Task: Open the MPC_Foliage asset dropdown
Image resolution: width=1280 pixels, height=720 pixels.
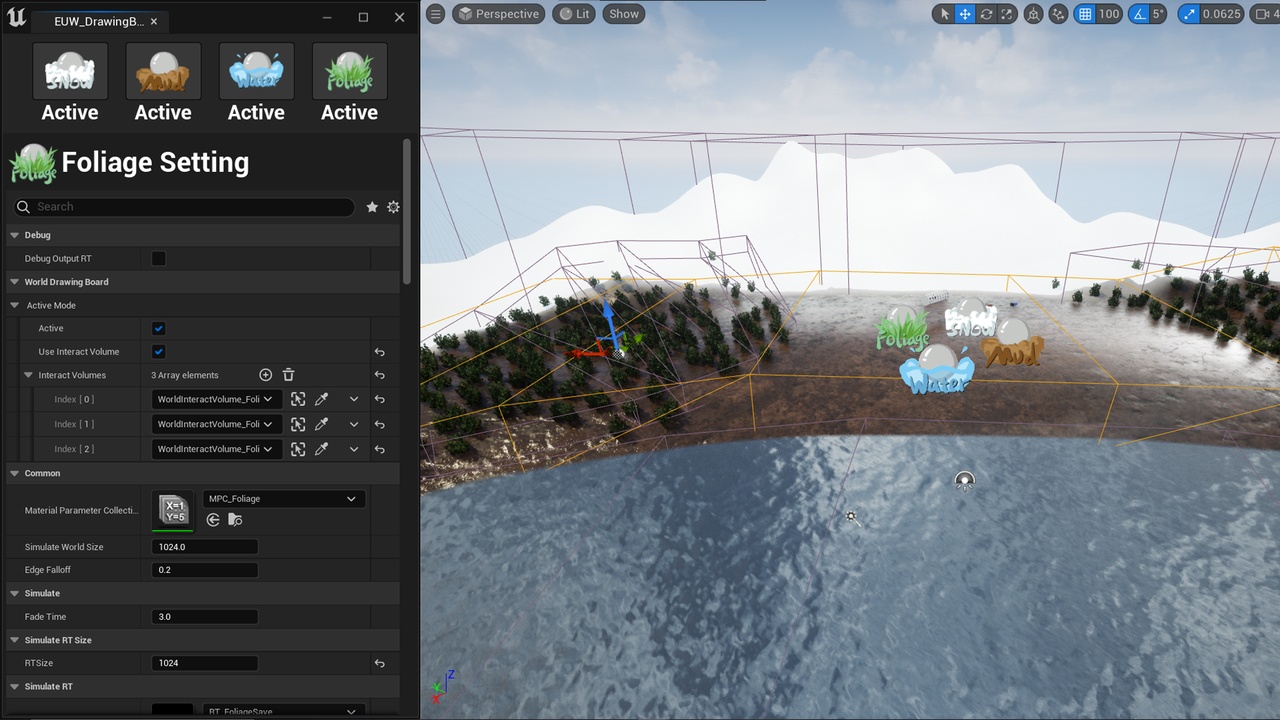Action: [x=283, y=499]
